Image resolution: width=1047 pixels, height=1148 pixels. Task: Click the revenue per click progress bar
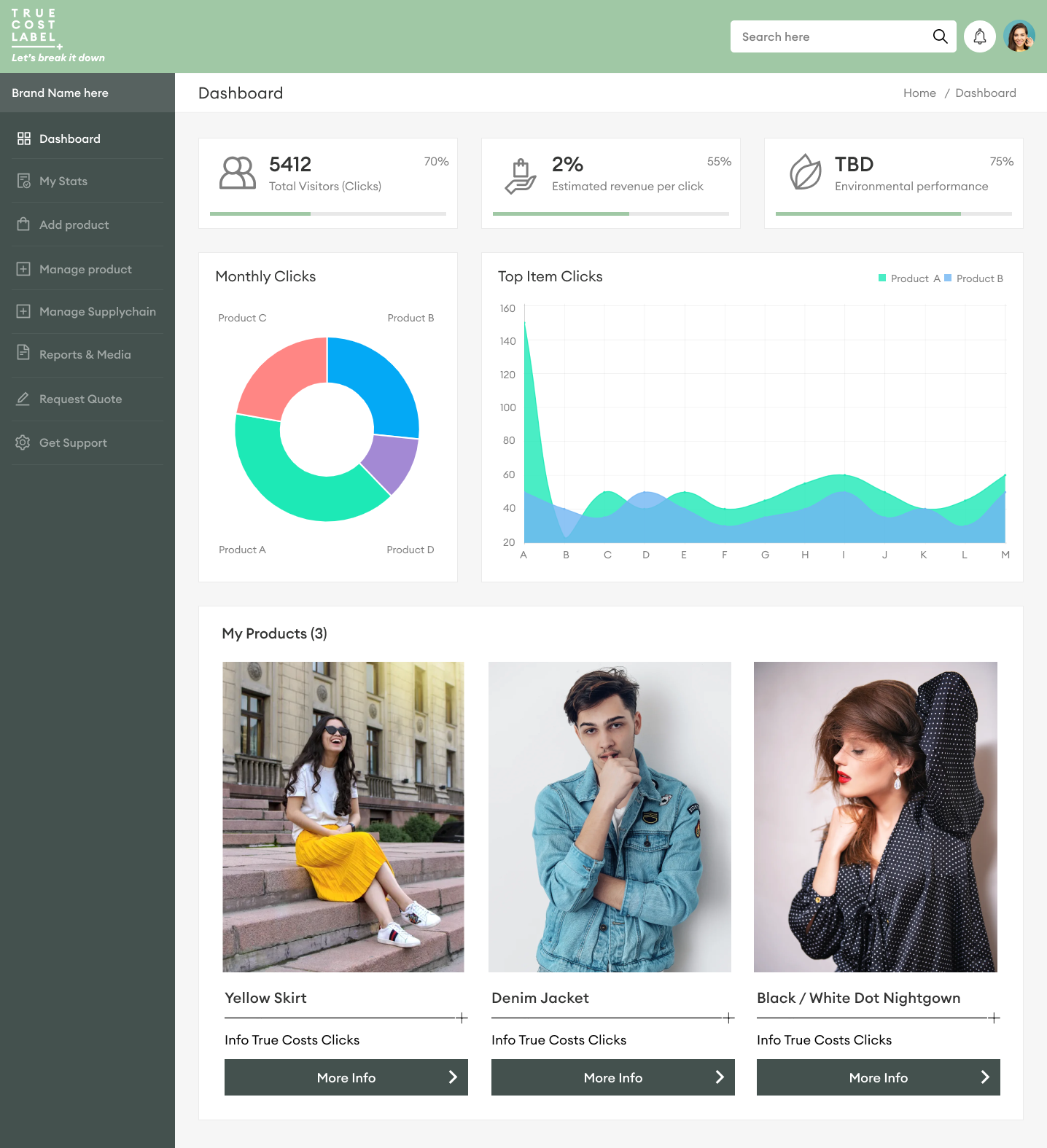tap(611, 214)
